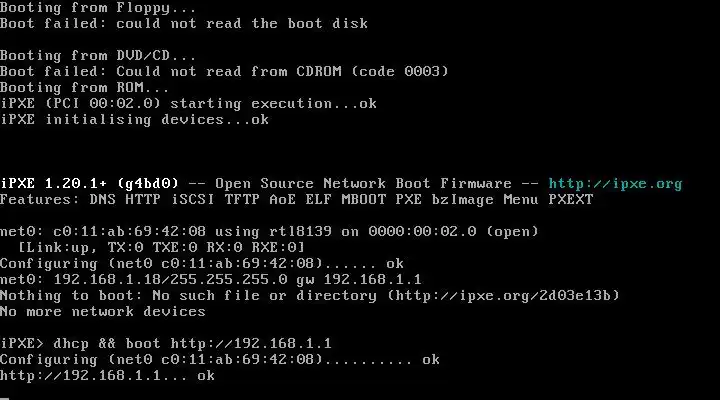The image size is (720, 400).
Task: Click the net0 MAC address c0:11:ab:69:42:08
Action: [x=129, y=231]
